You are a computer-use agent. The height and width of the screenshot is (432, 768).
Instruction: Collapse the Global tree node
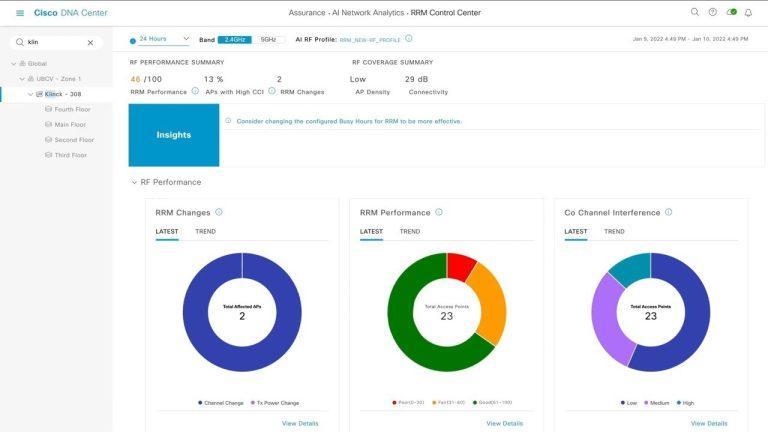(15, 63)
